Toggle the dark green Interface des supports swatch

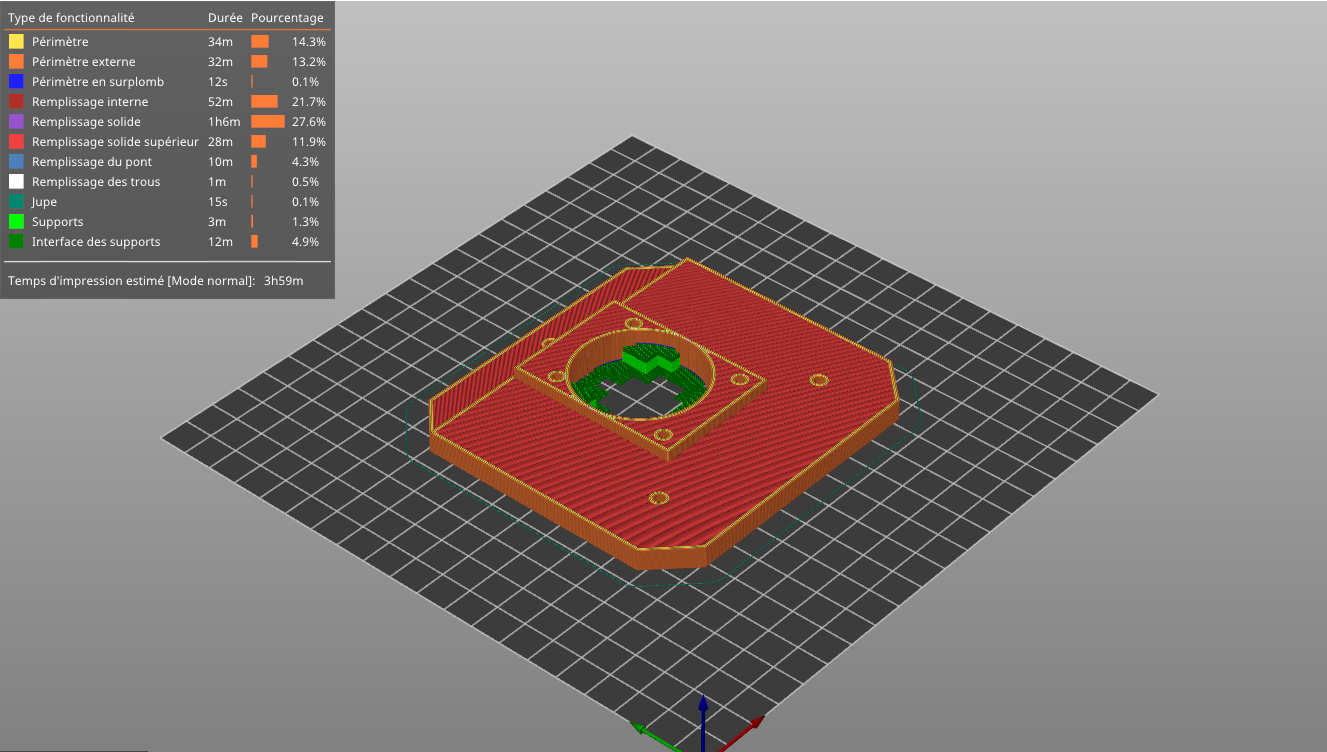[16, 242]
